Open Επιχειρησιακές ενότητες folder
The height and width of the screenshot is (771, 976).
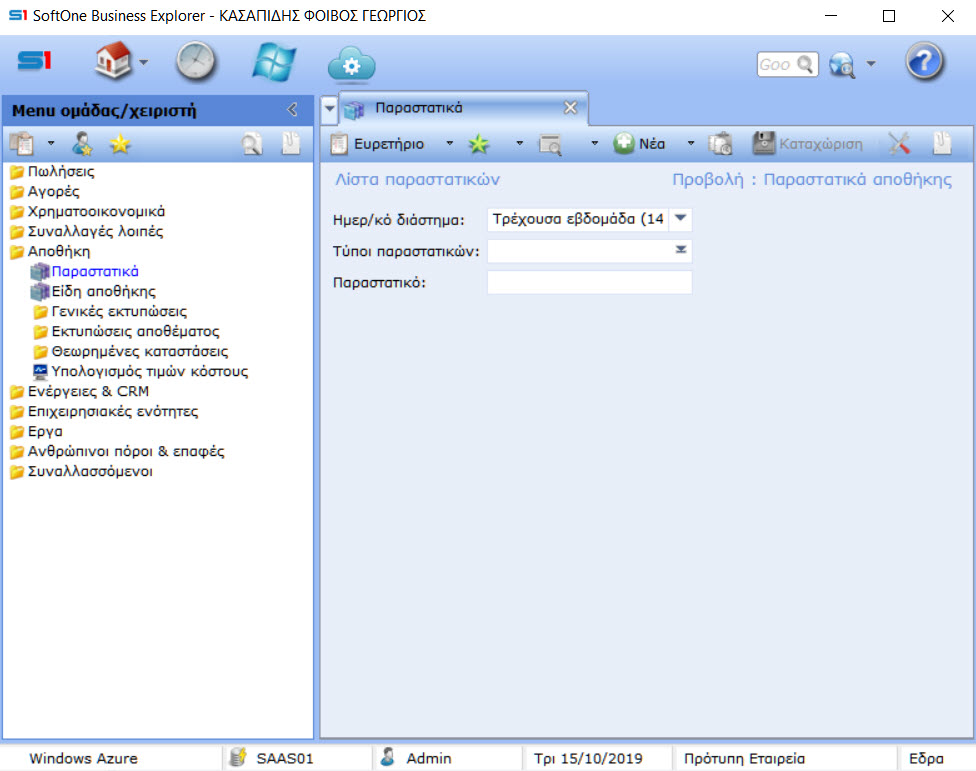point(104,411)
